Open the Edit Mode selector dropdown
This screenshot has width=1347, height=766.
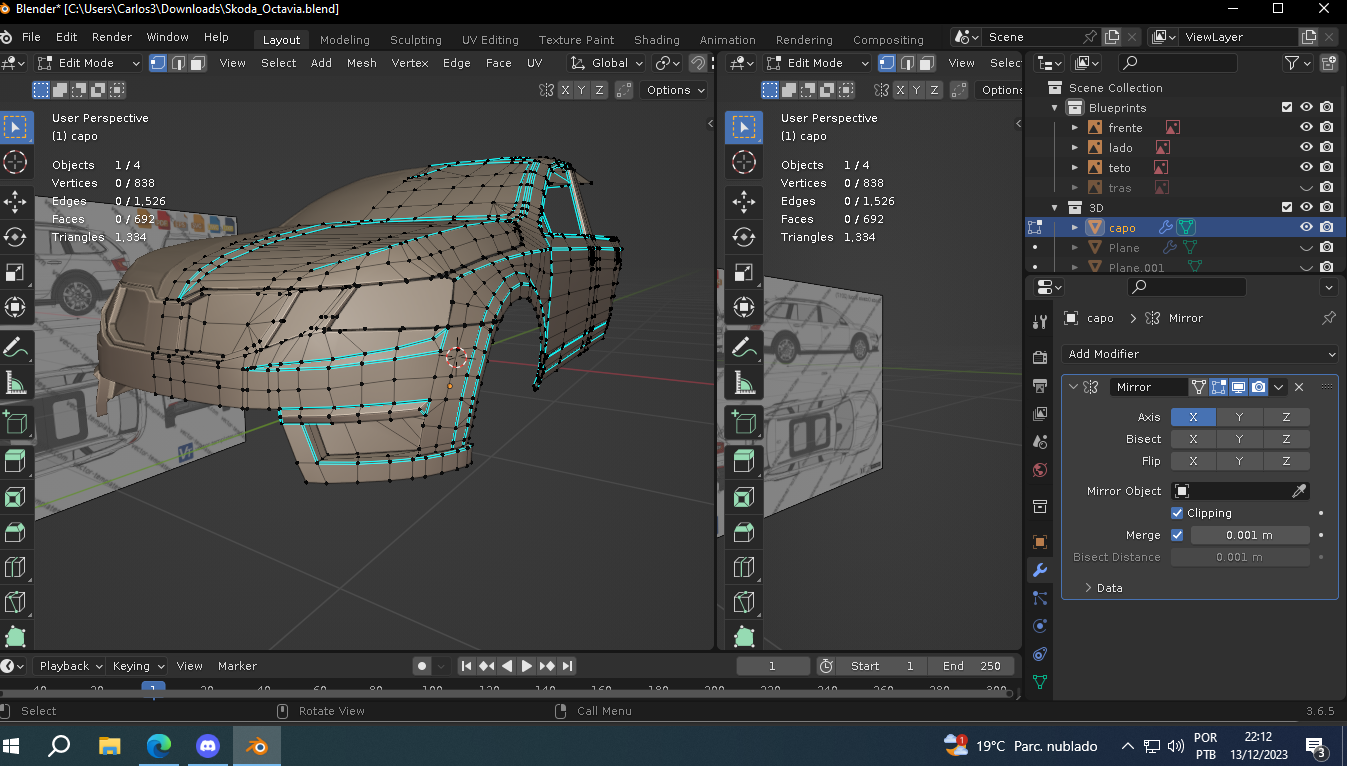coord(90,63)
